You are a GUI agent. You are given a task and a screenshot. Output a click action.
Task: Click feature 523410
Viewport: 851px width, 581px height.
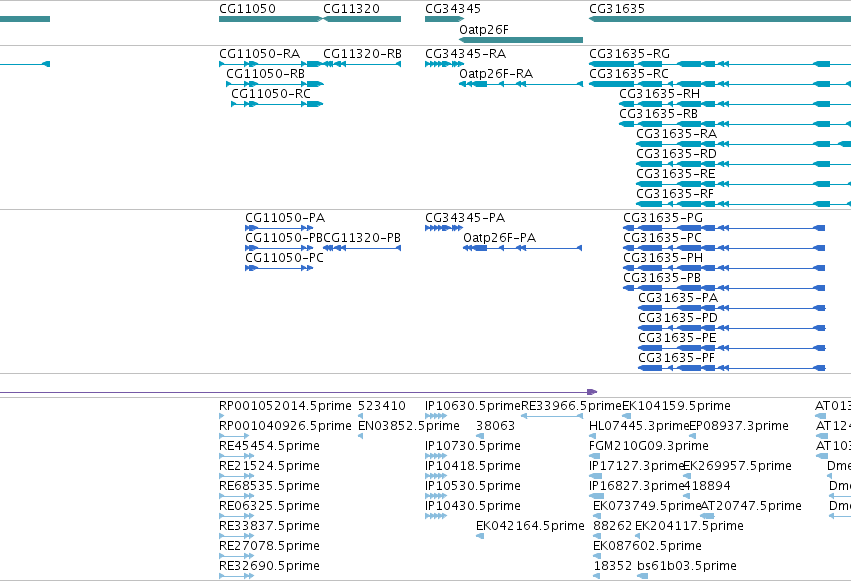click(382, 406)
